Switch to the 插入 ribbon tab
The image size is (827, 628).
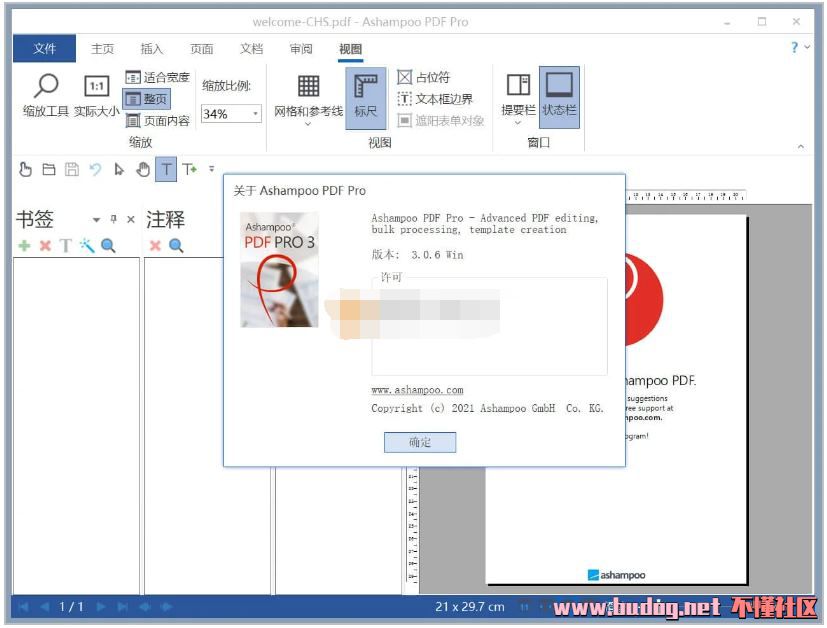coord(152,49)
